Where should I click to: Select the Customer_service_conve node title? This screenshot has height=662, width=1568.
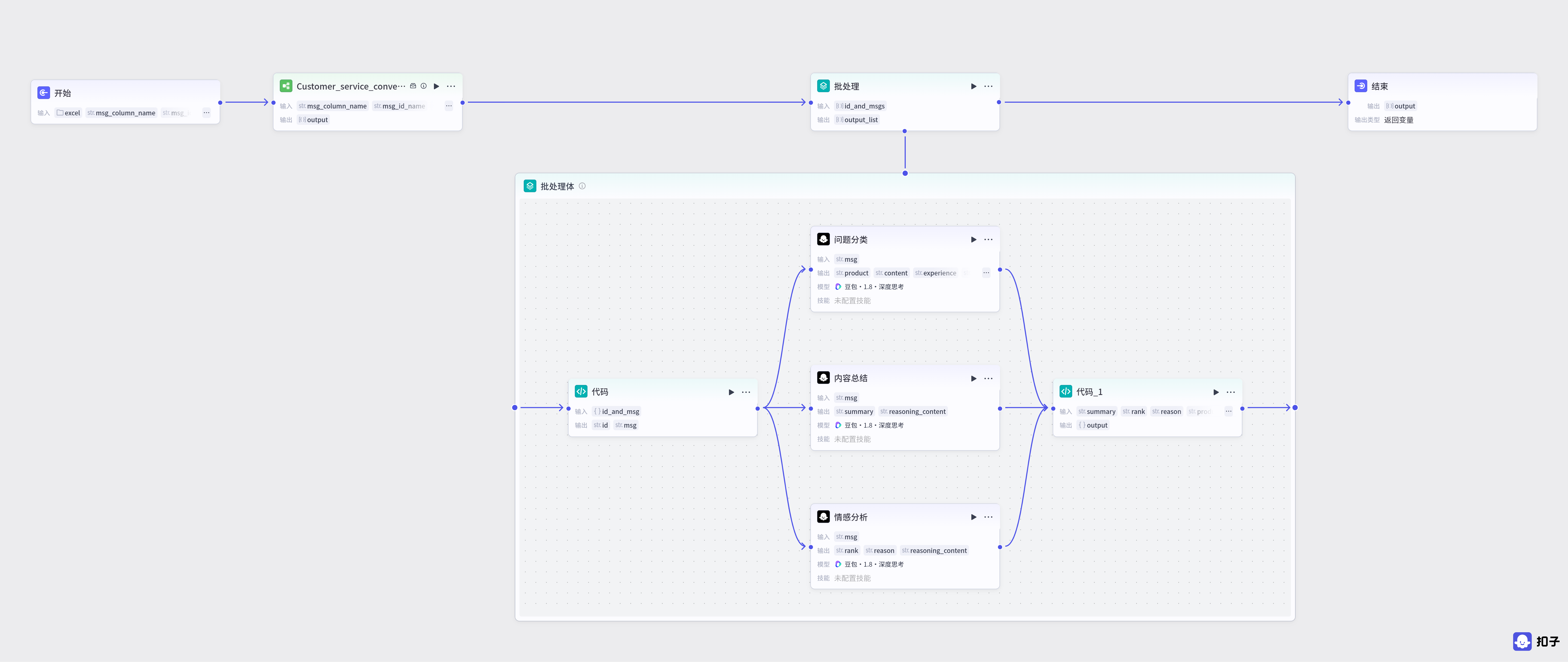coord(351,86)
